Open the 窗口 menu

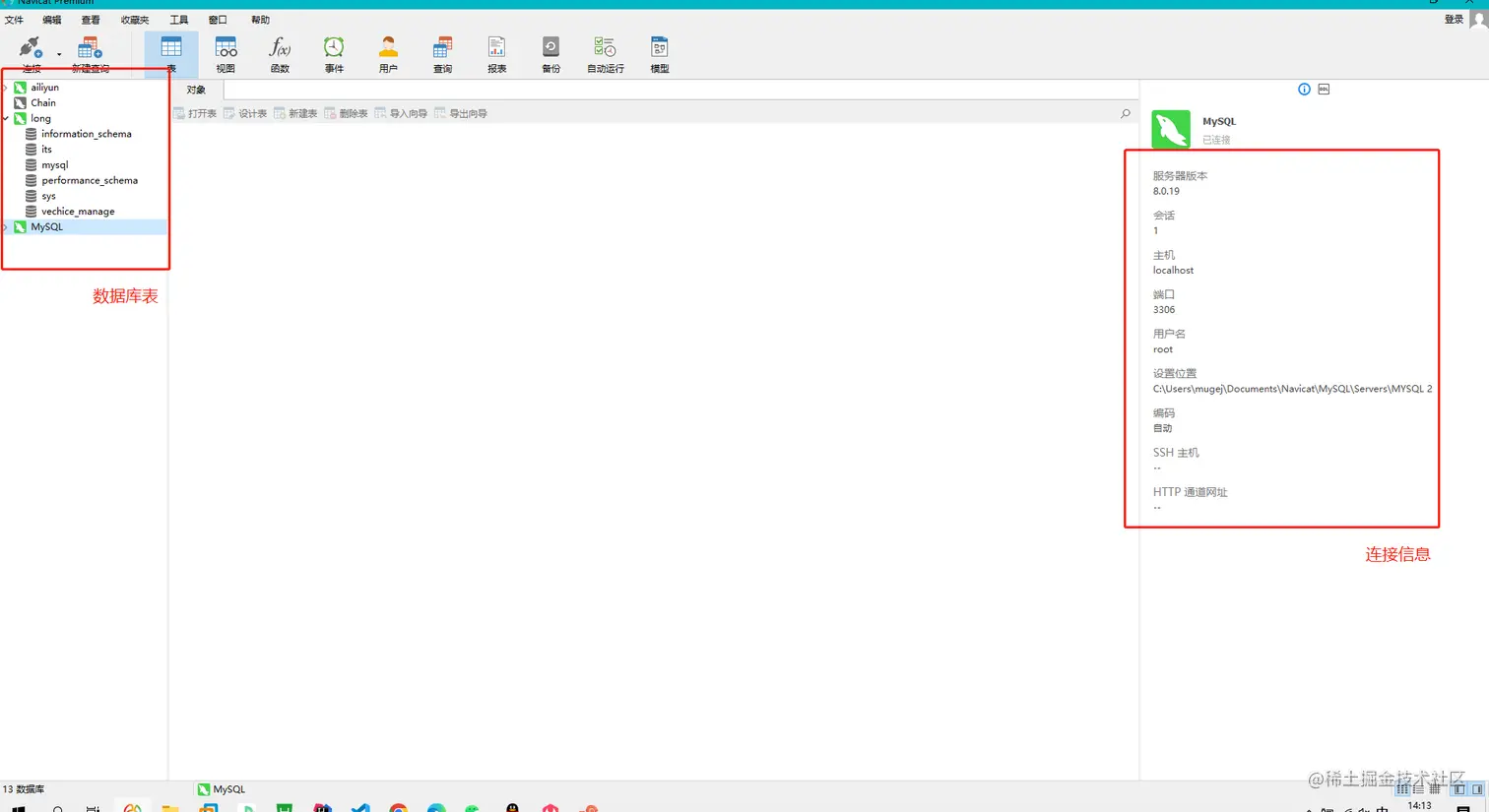coord(218,20)
